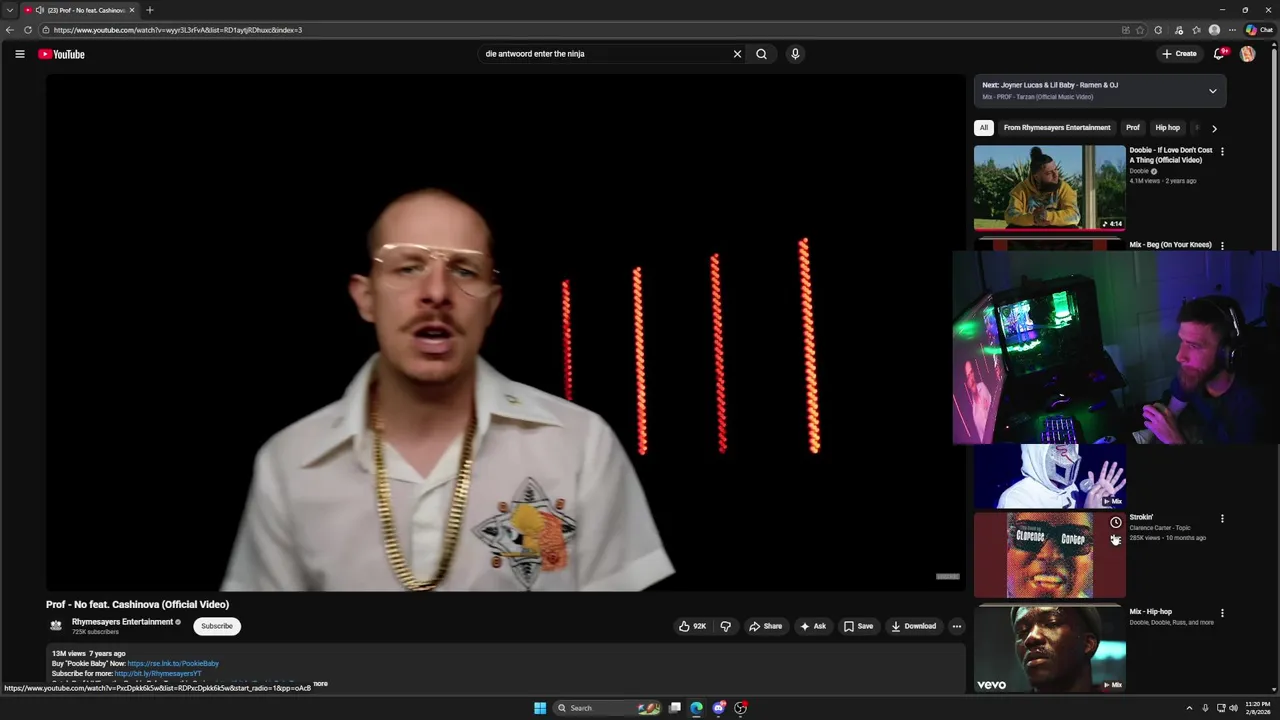
Task: Open Edge Settings and more menu
Action: tap(1232, 30)
